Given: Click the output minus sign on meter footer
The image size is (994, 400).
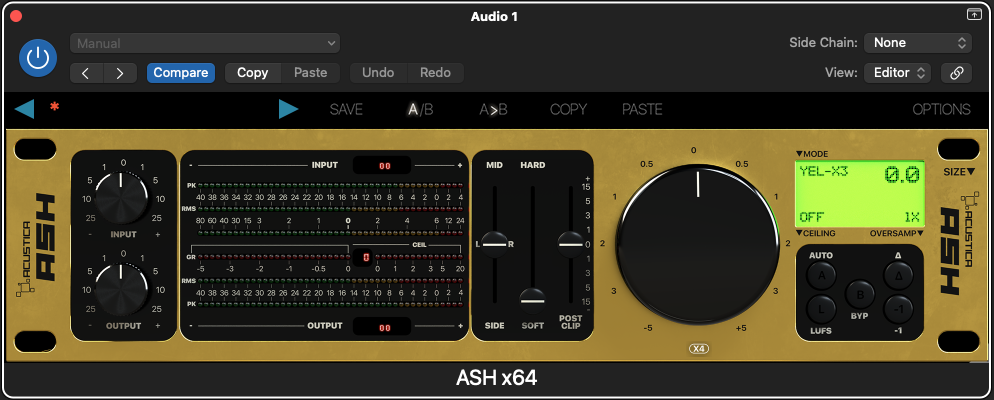Looking at the screenshot, I should (x=191, y=326).
